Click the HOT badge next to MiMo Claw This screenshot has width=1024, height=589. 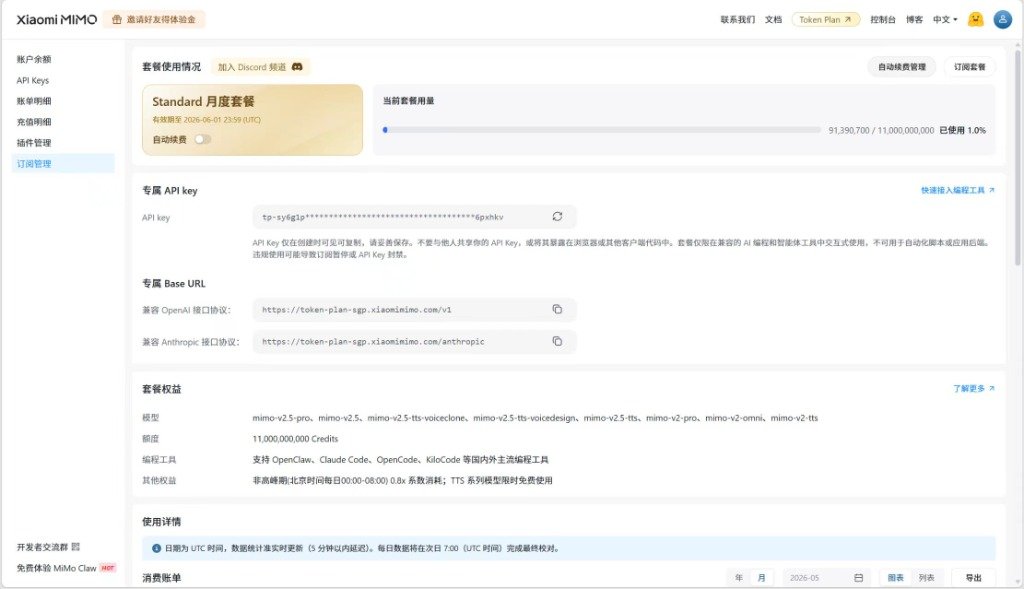pyautogui.click(x=108, y=567)
